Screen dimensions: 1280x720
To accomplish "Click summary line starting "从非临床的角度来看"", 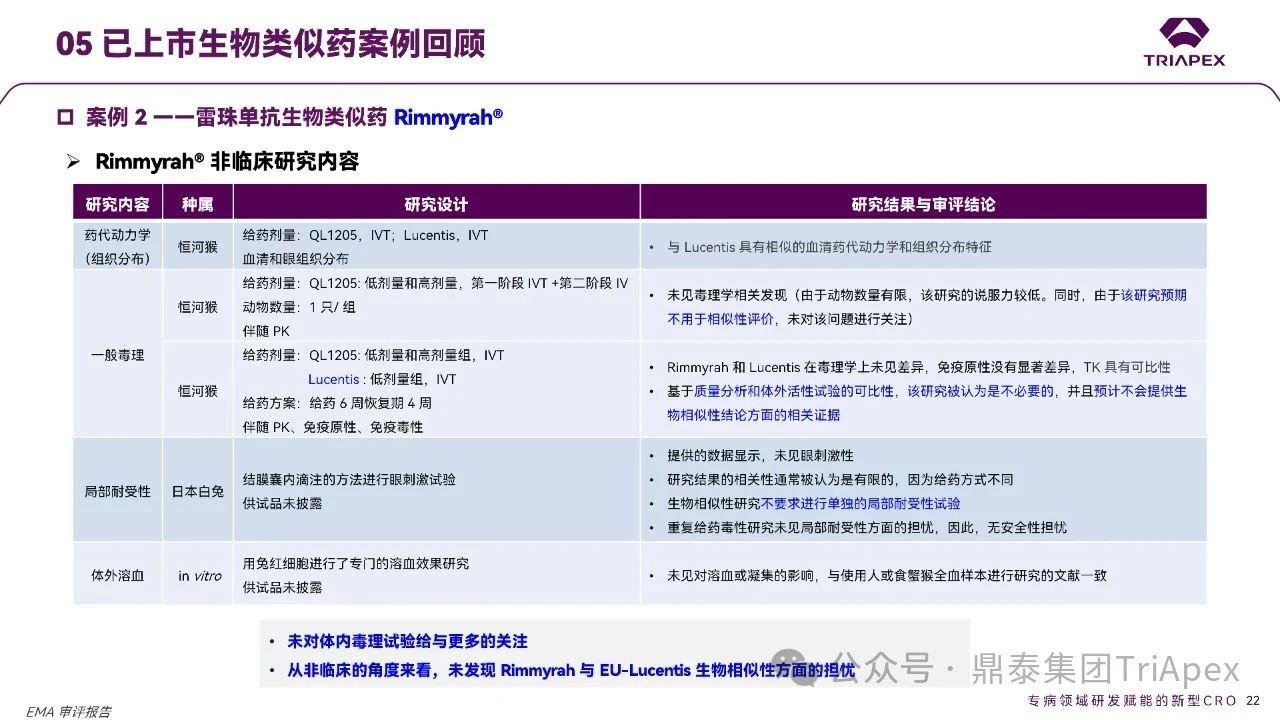I will pyautogui.click(x=571, y=670).
